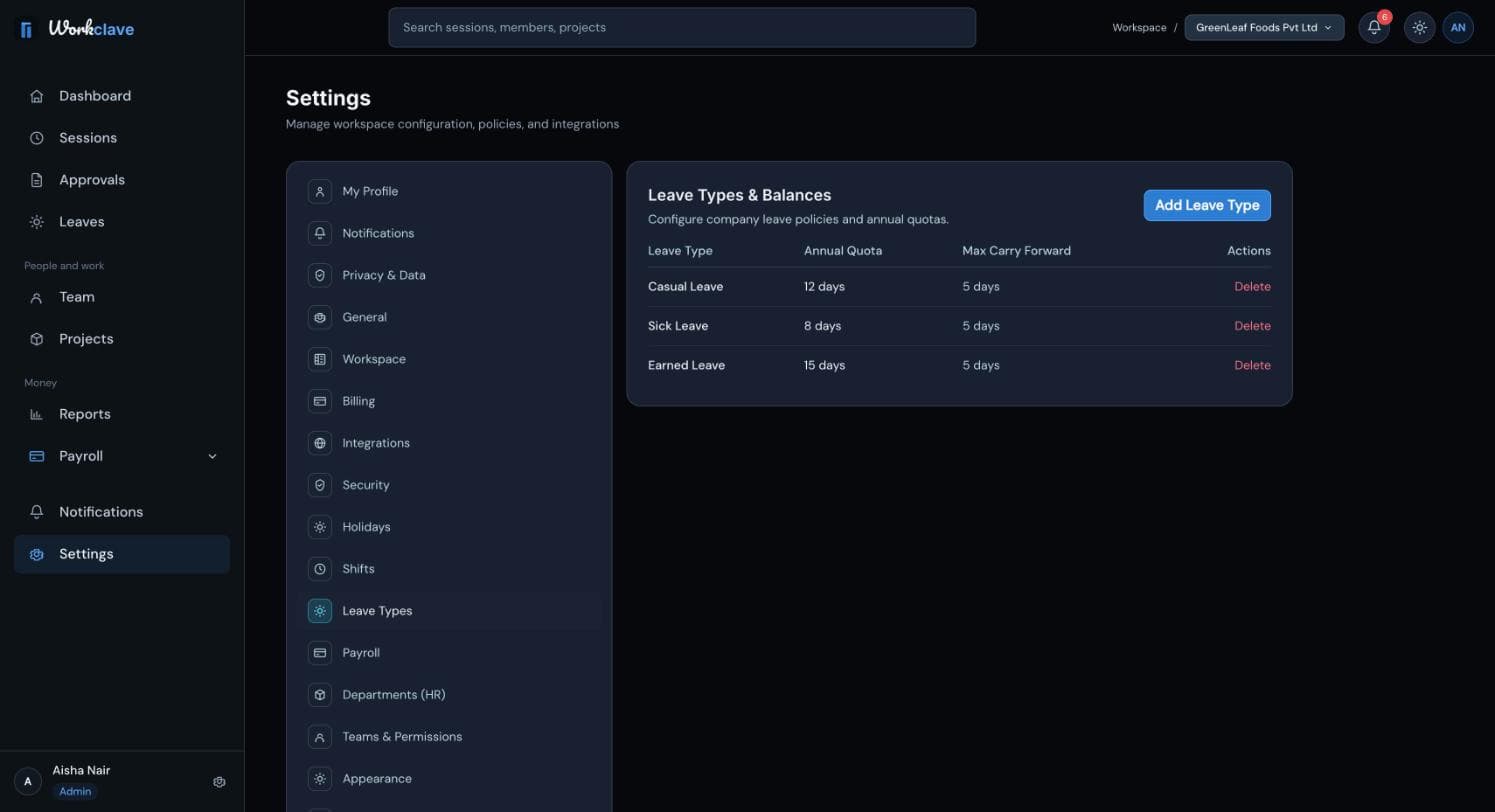Click the Payroll card icon in main sidebar
The width and height of the screenshot is (1495, 812).
[37, 456]
